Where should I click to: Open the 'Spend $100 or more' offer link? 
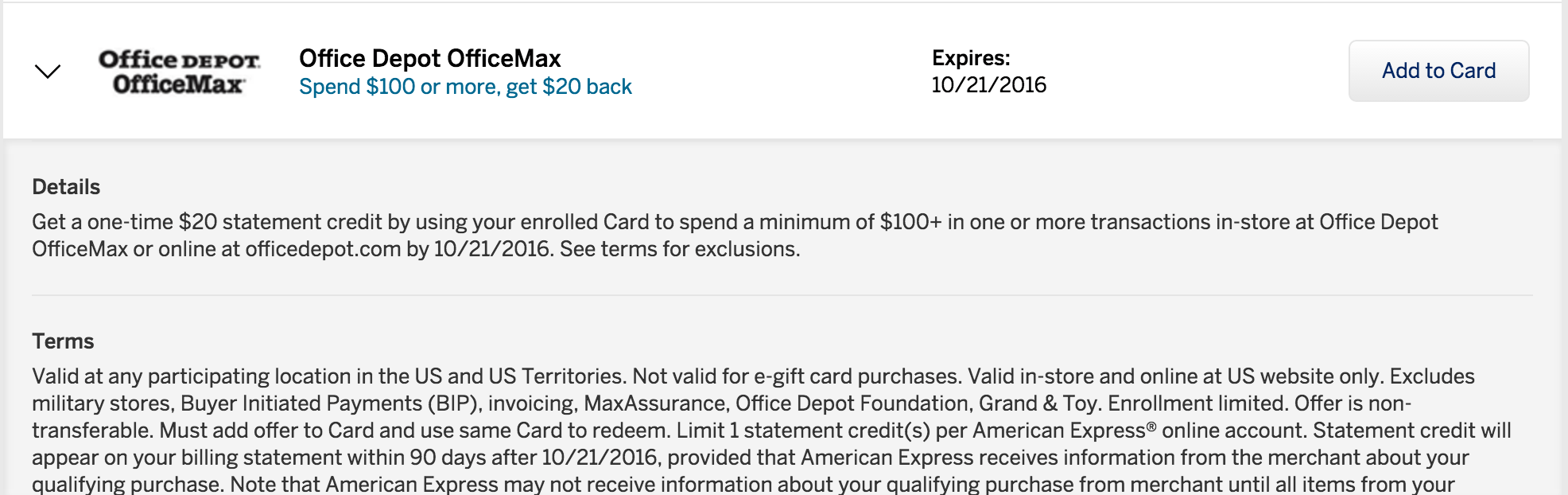[465, 87]
